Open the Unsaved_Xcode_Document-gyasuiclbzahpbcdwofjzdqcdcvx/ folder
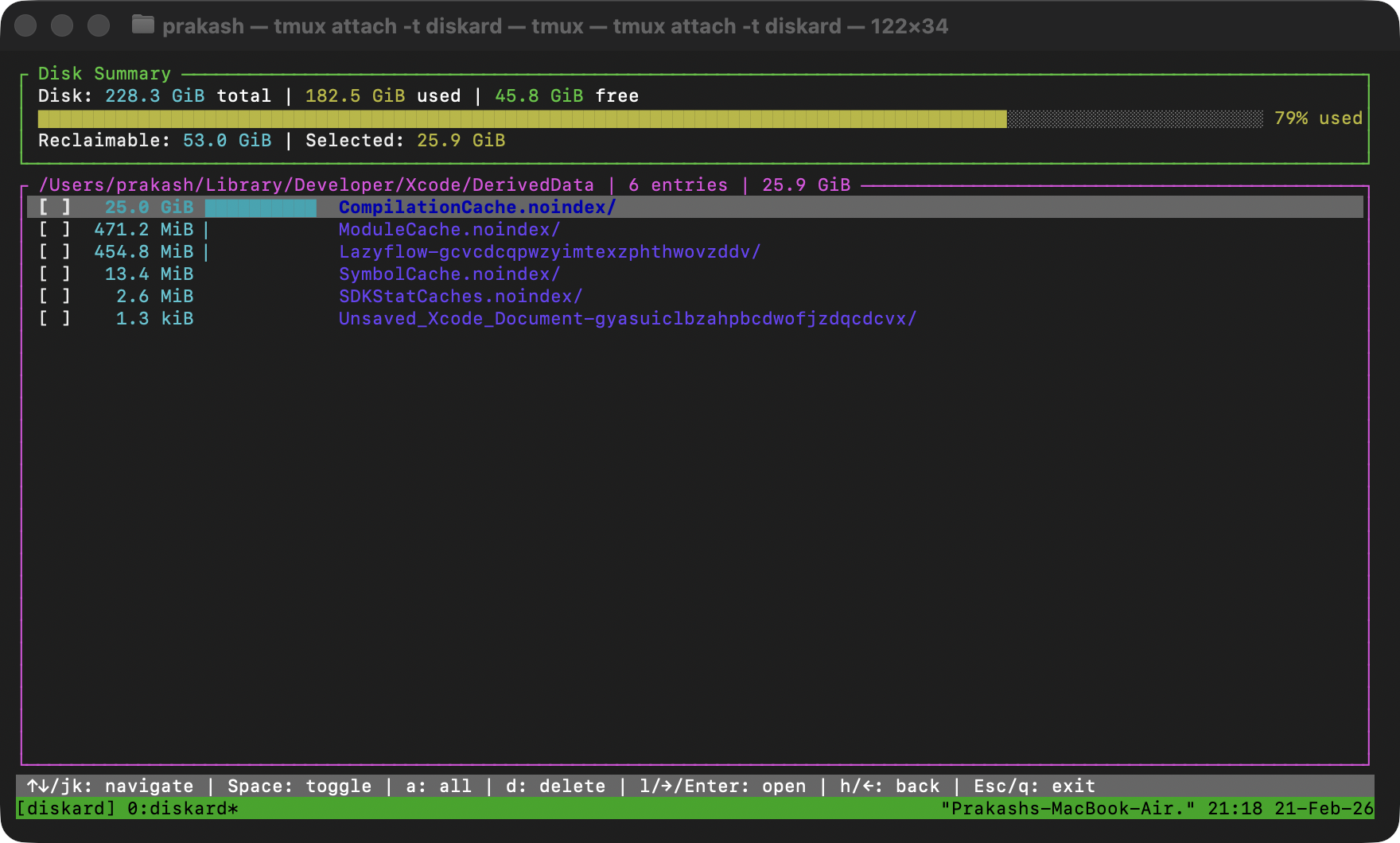This screenshot has height=843, width=1400. coord(628,318)
